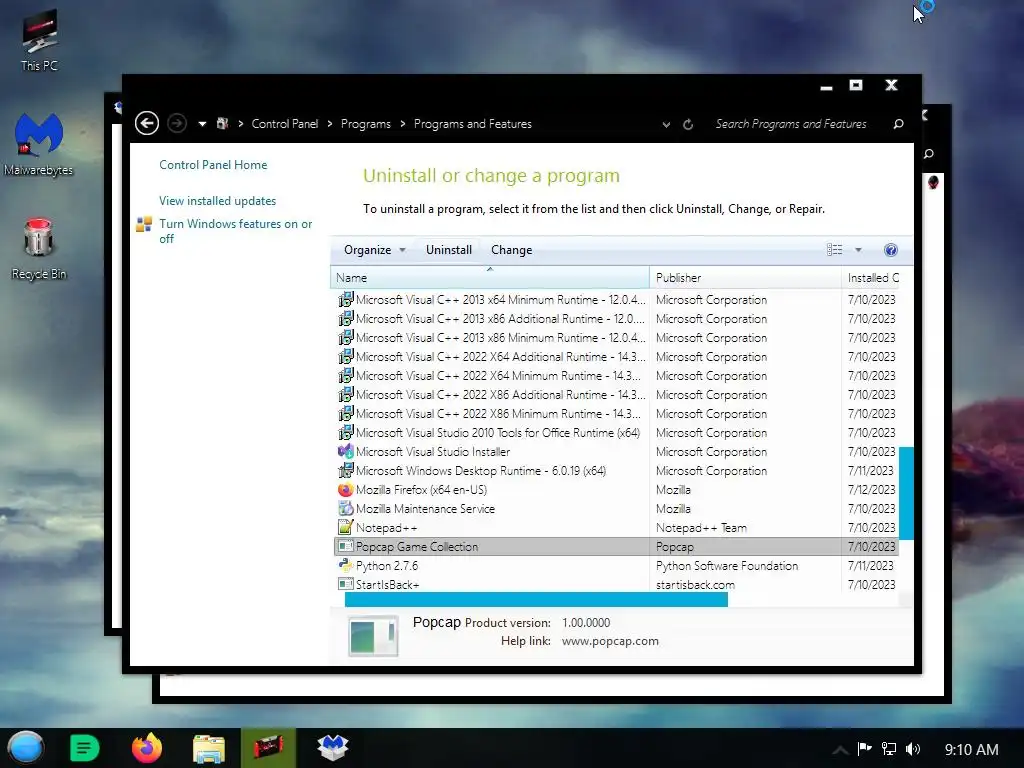This screenshot has width=1024, height=768.
Task: Click the Mozilla Maintenance Service icon
Action: (x=345, y=508)
